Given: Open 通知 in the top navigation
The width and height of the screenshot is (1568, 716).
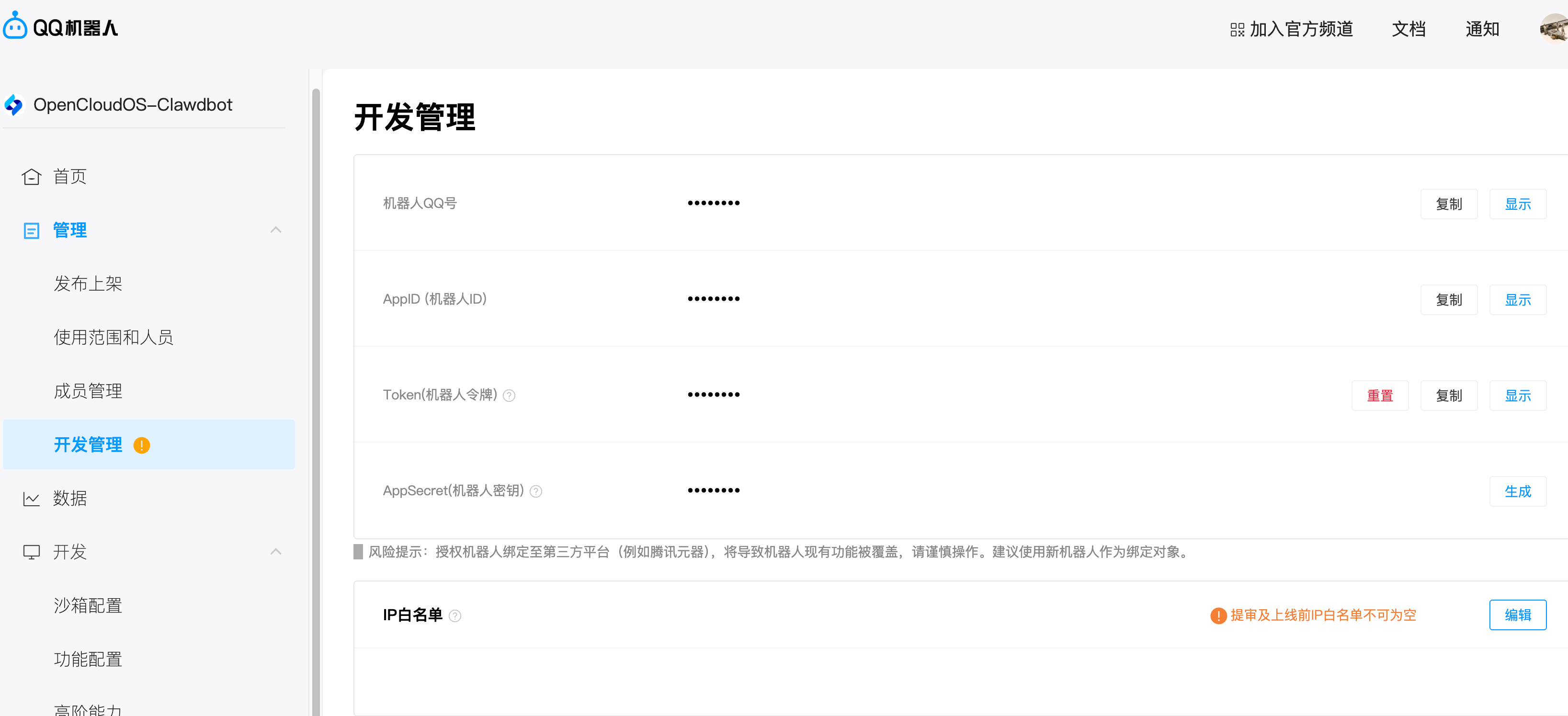Looking at the screenshot, I should (x=1482, y=29).
